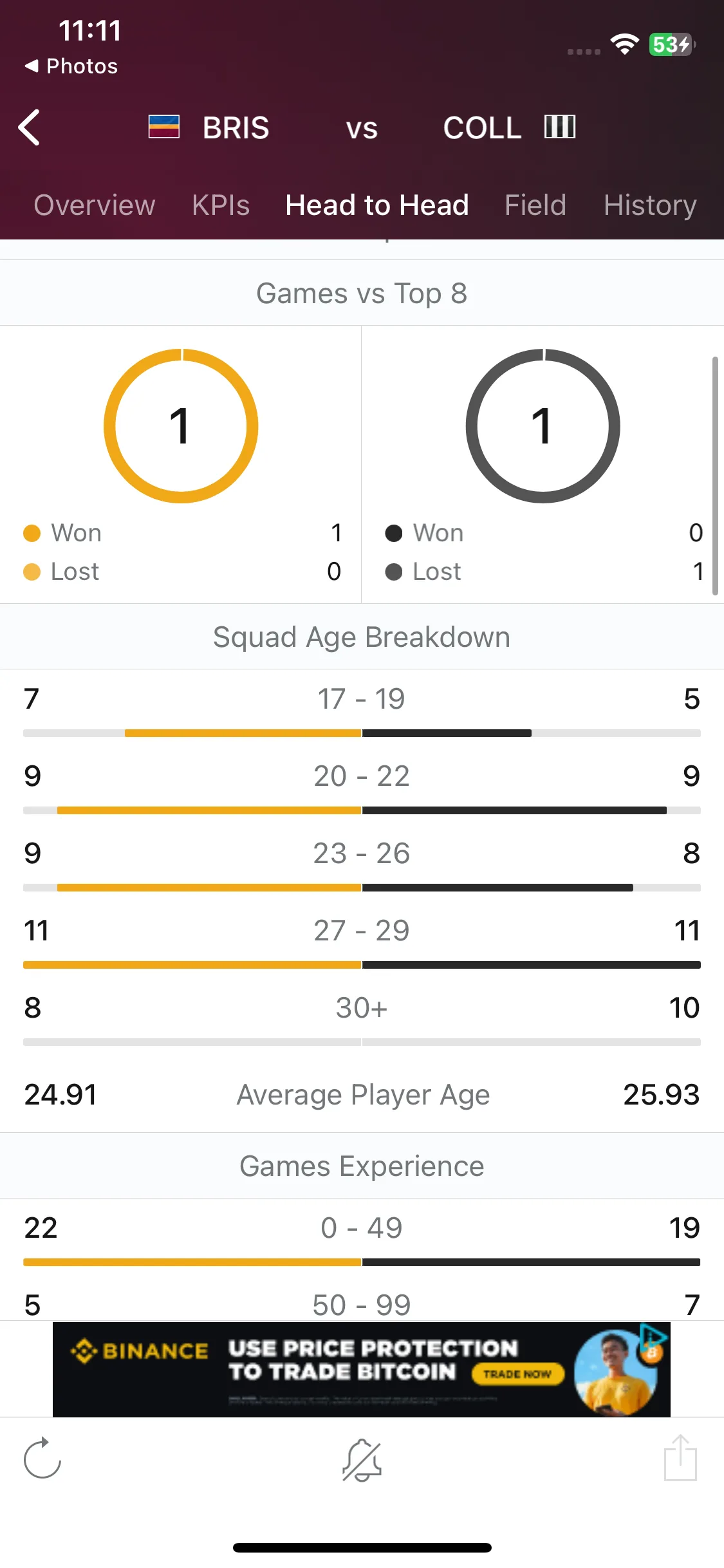Tap the Wi-Fi status icon
The width and height of the screenshot is (724, 1568).
coord(624,44)
